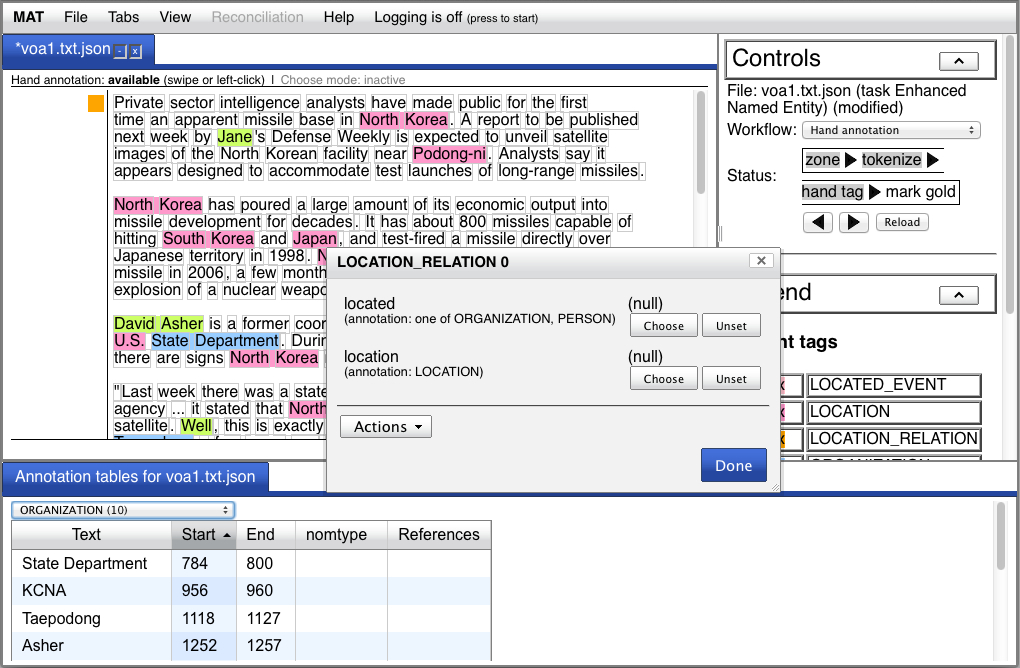Screen dimensions: 1020x668
Task: Collapse the Legend panel
Action: pos(959,294)
